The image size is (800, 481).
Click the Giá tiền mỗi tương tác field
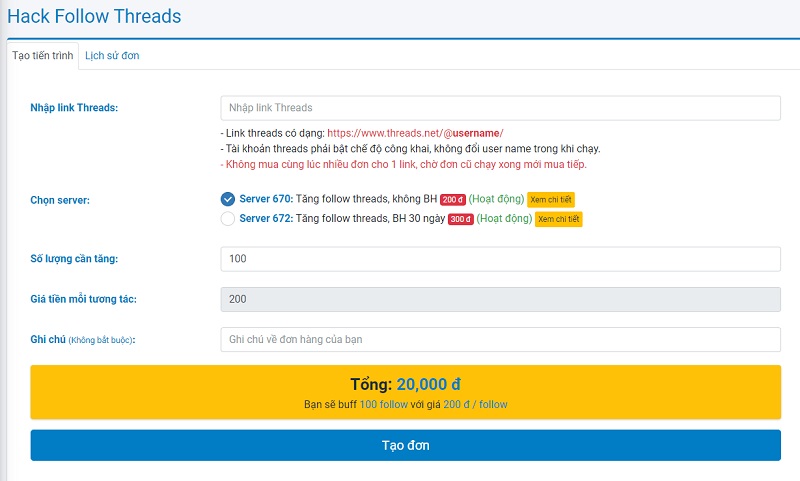500,299
